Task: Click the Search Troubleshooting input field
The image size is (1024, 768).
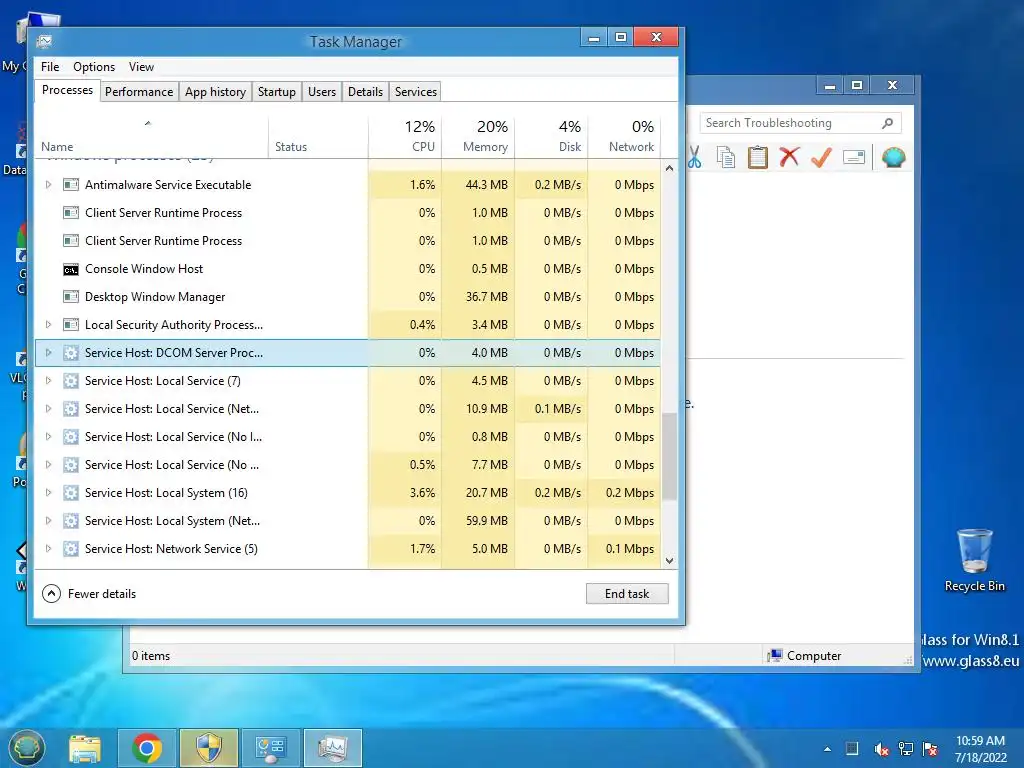Action: [x=790, y=123]
